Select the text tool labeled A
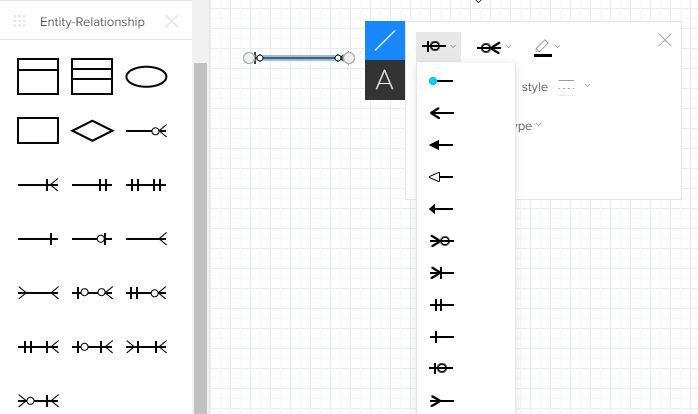This screenshot has width=698, height=414. [385, 81]
